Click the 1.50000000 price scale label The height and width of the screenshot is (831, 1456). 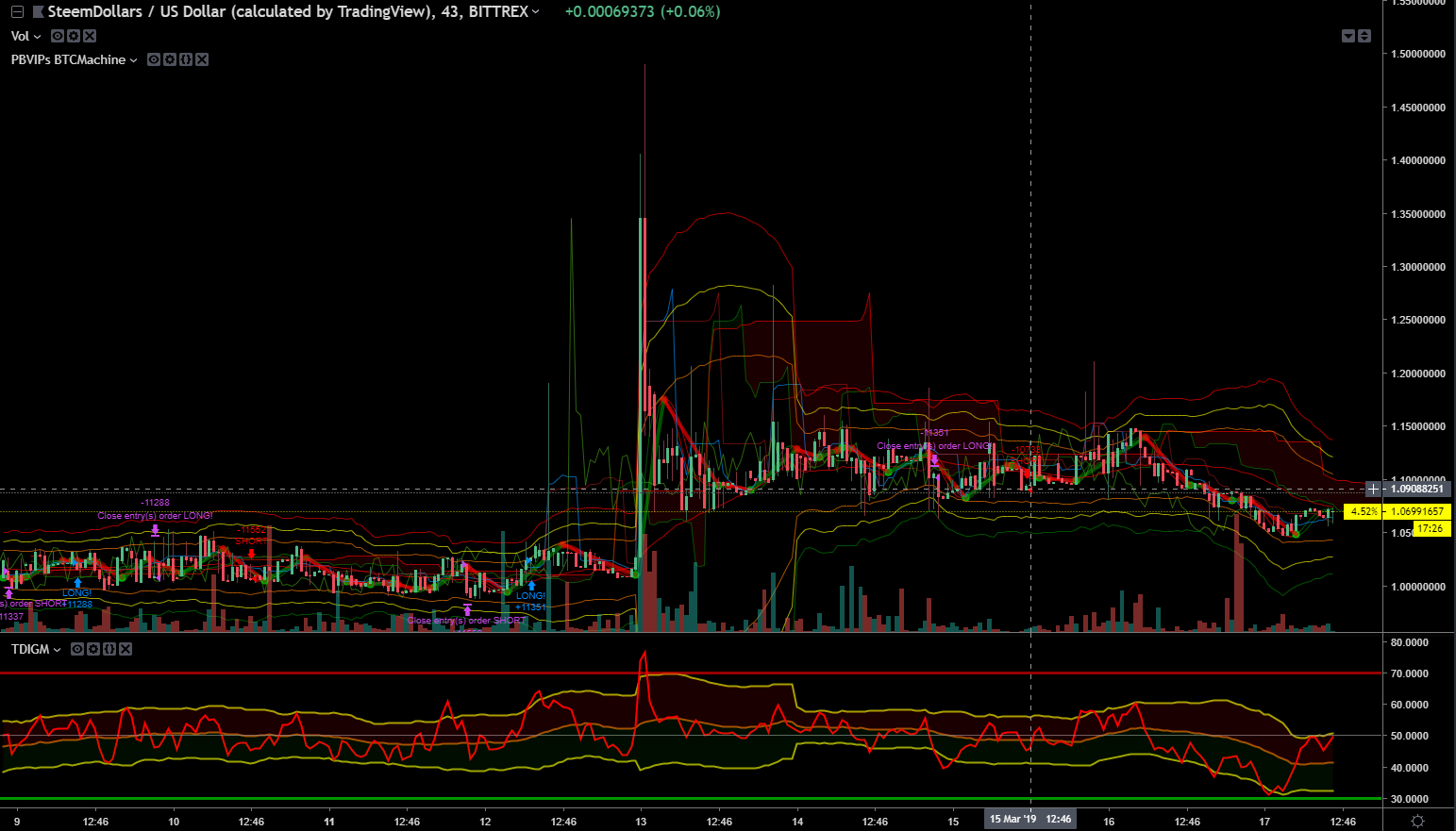click(1418, 54)
